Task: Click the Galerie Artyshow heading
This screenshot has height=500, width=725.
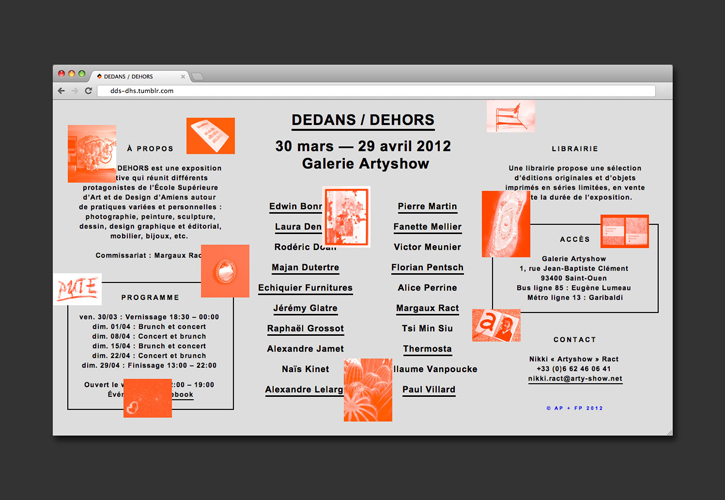Action: (365, 164)
